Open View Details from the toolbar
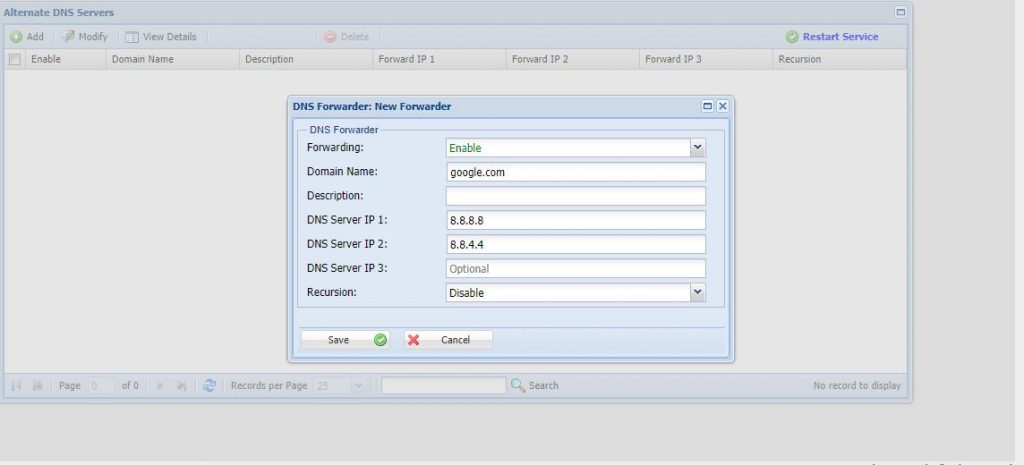Viewport: 1024px width, 465px height. (131, 37)
